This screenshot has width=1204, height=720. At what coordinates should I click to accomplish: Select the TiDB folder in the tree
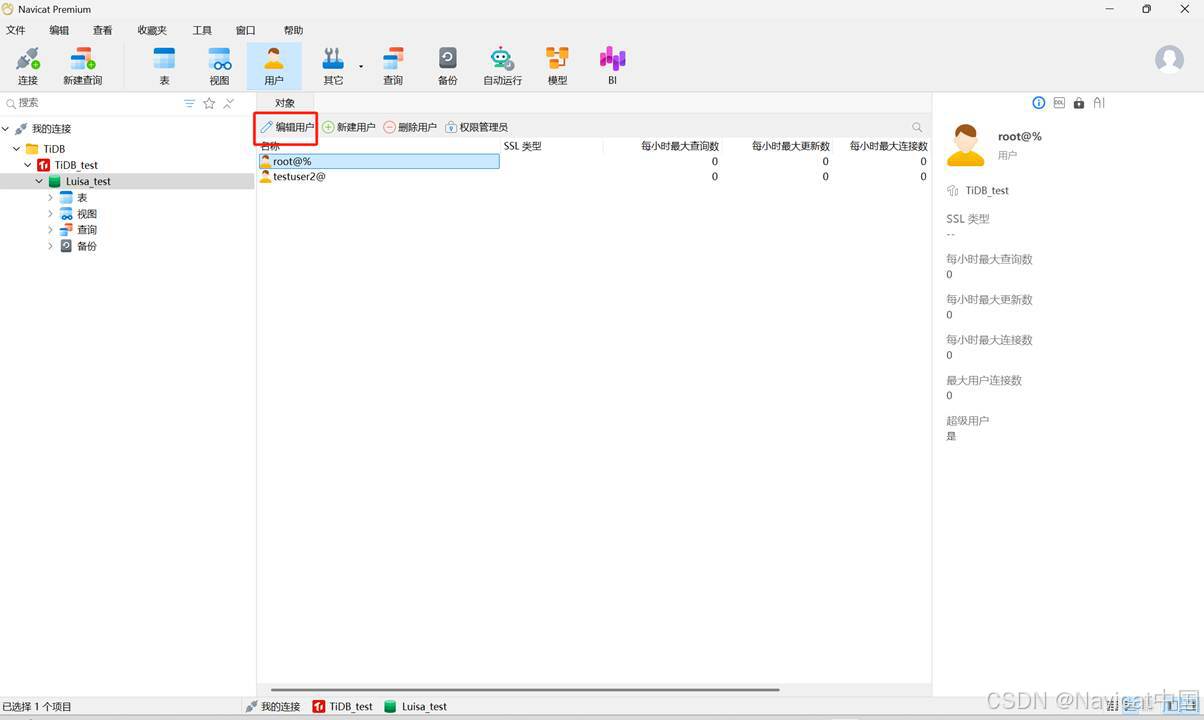(54, 149)
